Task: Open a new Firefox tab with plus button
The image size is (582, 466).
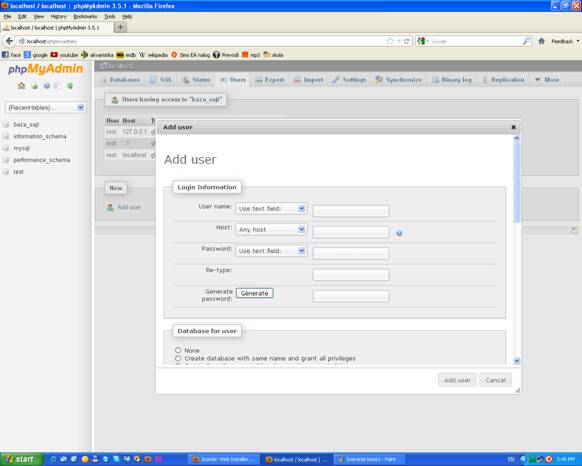Action: (120, 27)
